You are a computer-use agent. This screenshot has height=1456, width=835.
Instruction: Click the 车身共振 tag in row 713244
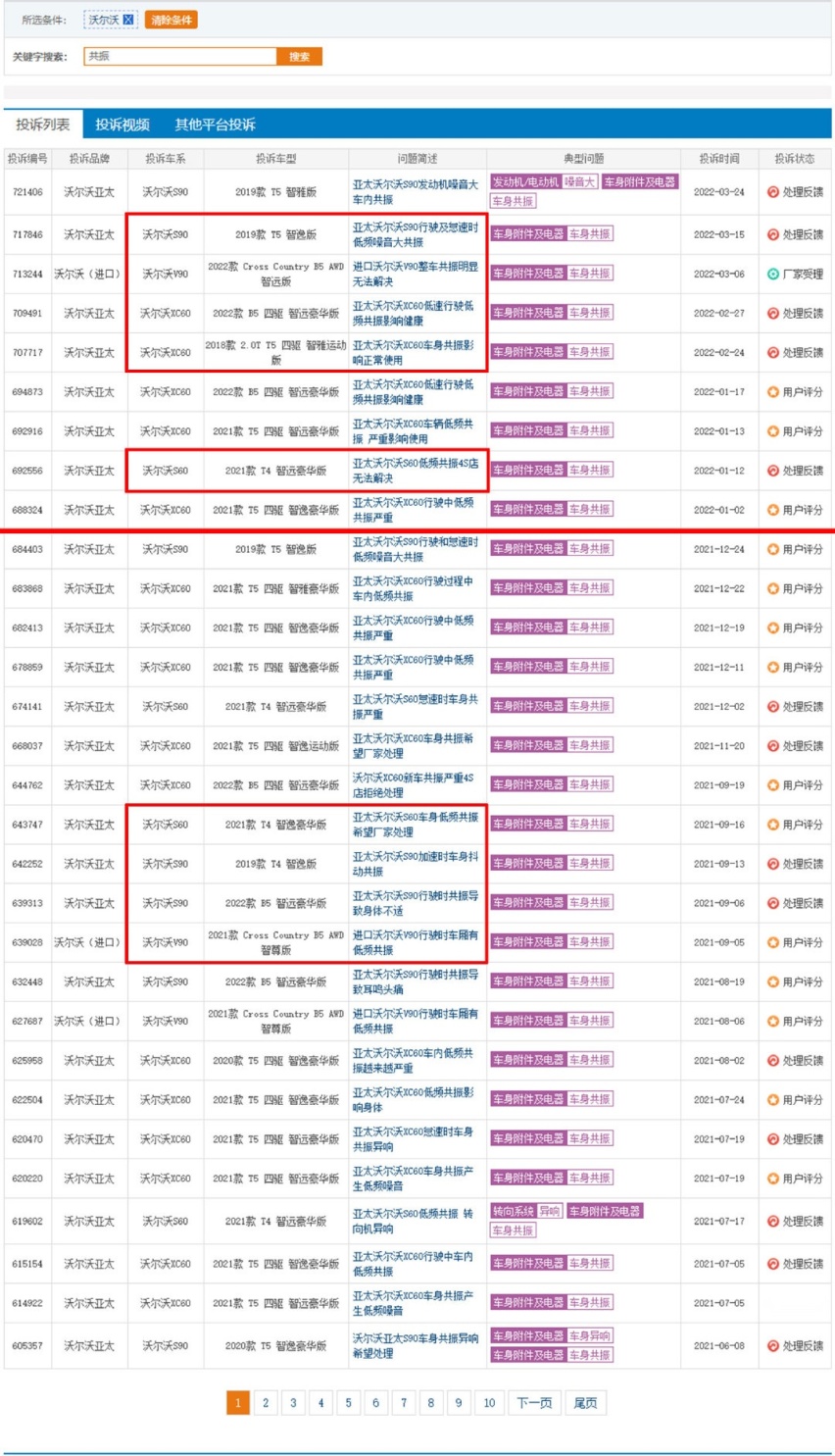pos(590,275)
